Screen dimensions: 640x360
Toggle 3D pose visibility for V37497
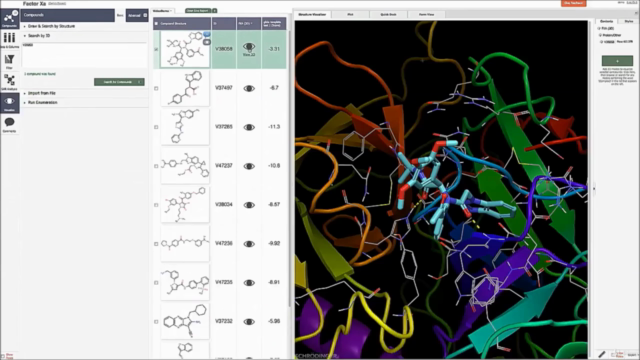[x=249, y=88]
